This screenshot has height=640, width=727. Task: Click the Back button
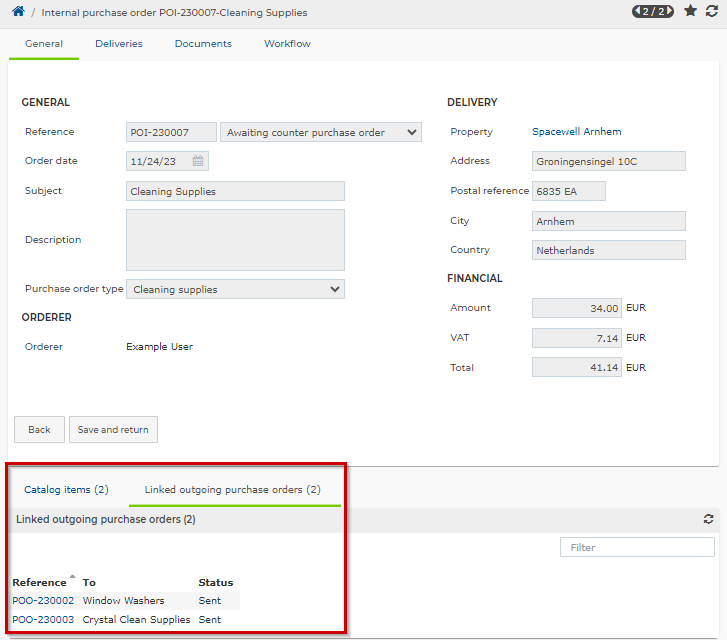[39, 429]
